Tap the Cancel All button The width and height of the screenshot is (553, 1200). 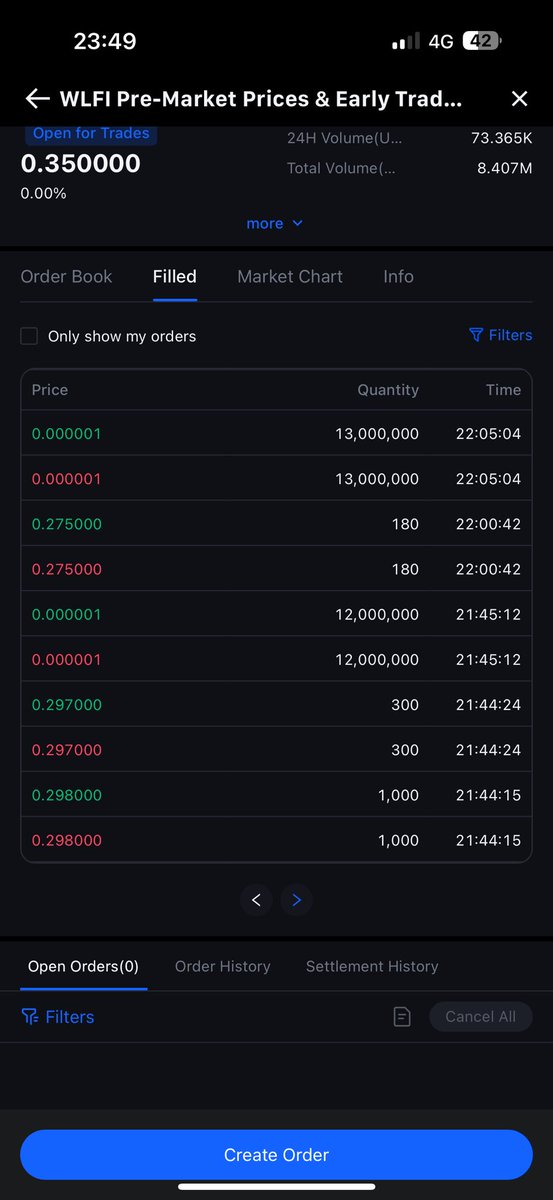[x=481, y=1017]
